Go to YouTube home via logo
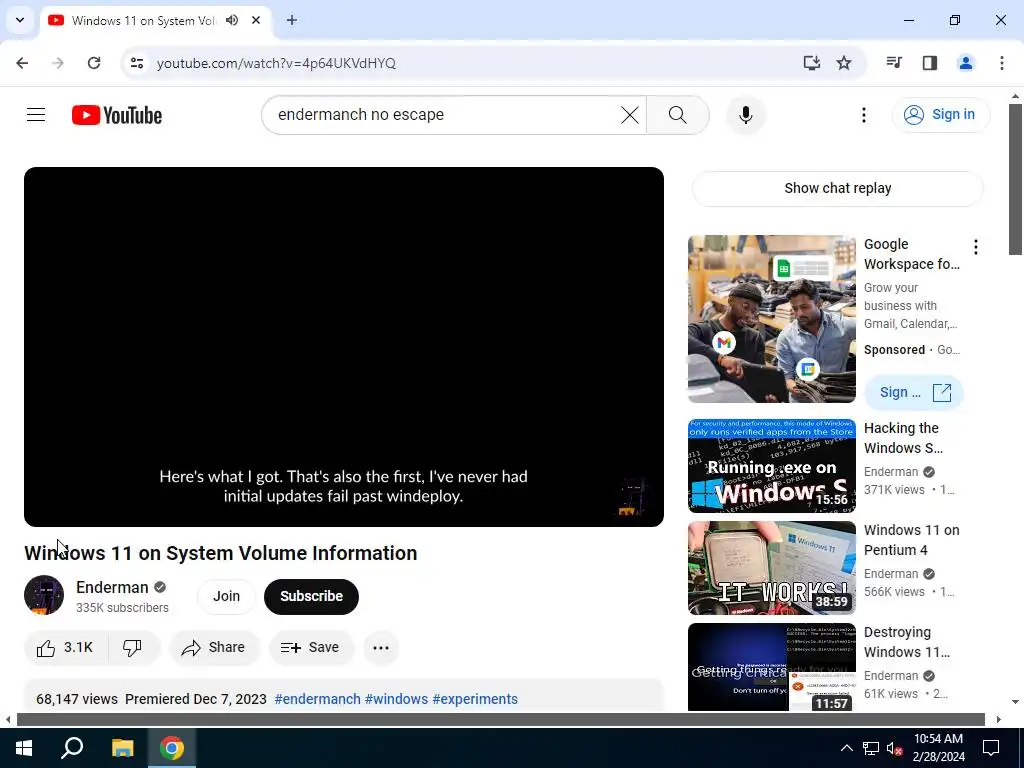This screenshot has height=768, width=1024. (117, 115)
